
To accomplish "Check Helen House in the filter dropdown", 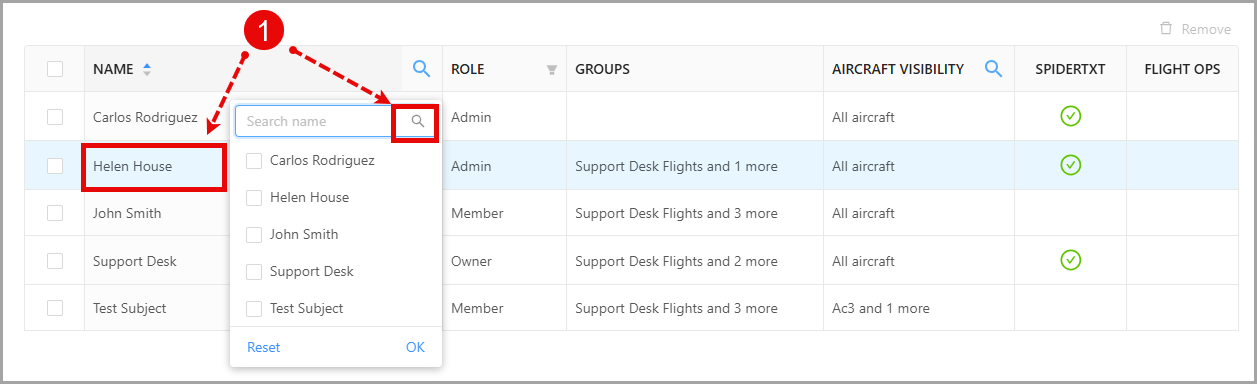I will pos(254,197).
